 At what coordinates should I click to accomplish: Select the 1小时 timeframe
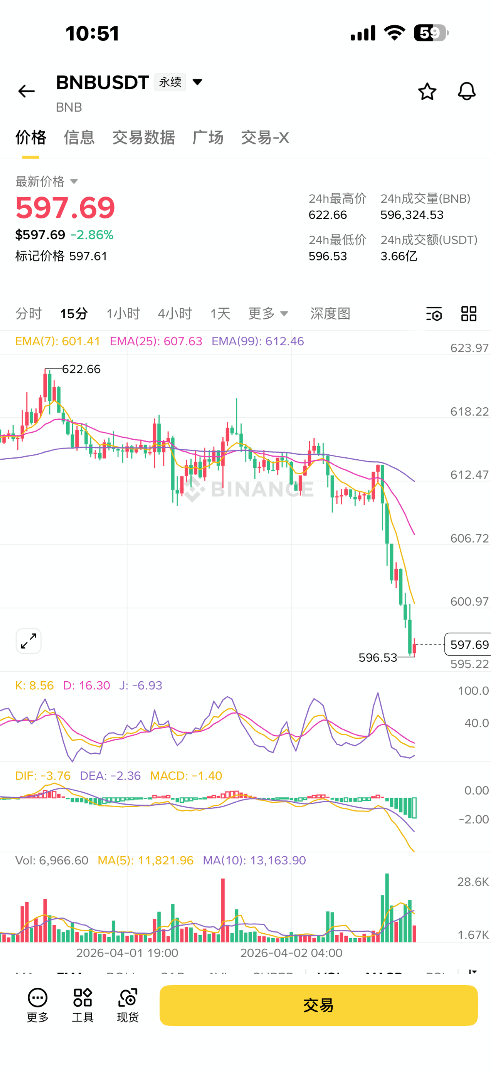click(x=123, y=313)
